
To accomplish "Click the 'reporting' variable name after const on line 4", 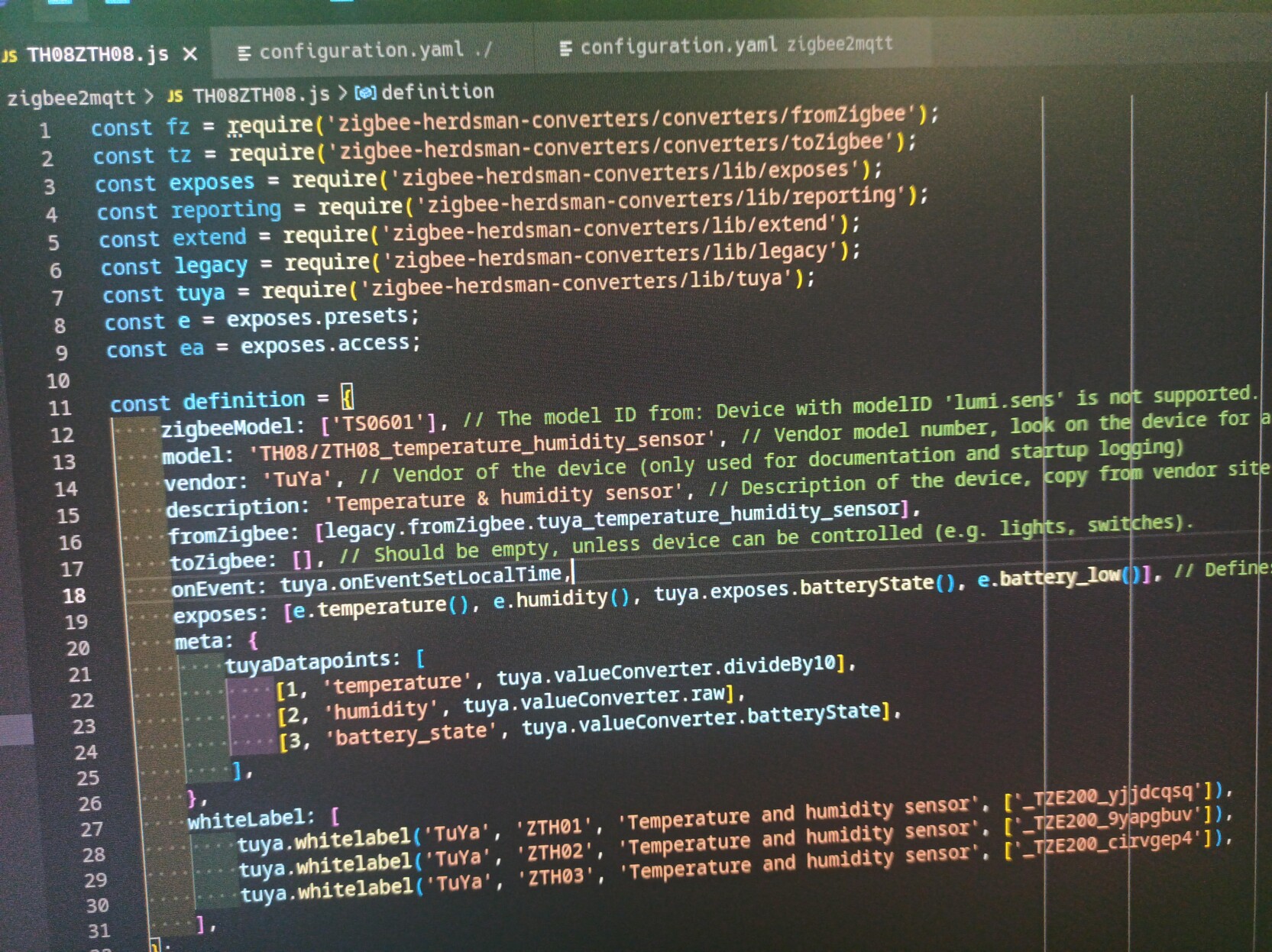I will point(226,210).
